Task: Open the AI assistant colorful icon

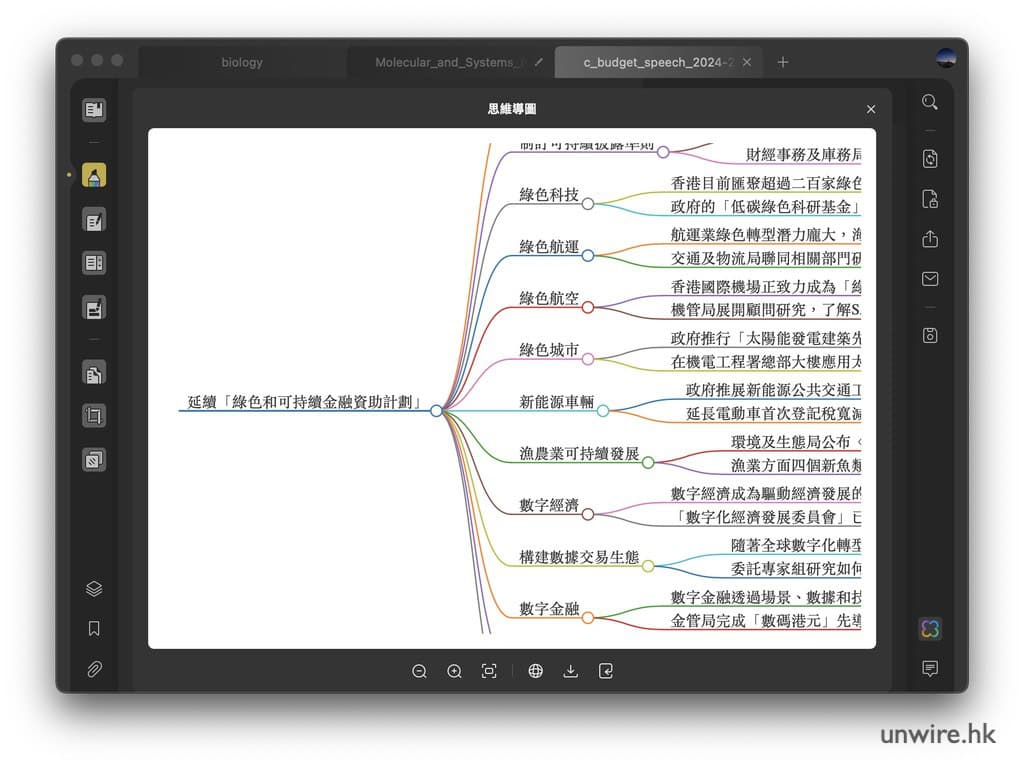Action: coord(930,629)
